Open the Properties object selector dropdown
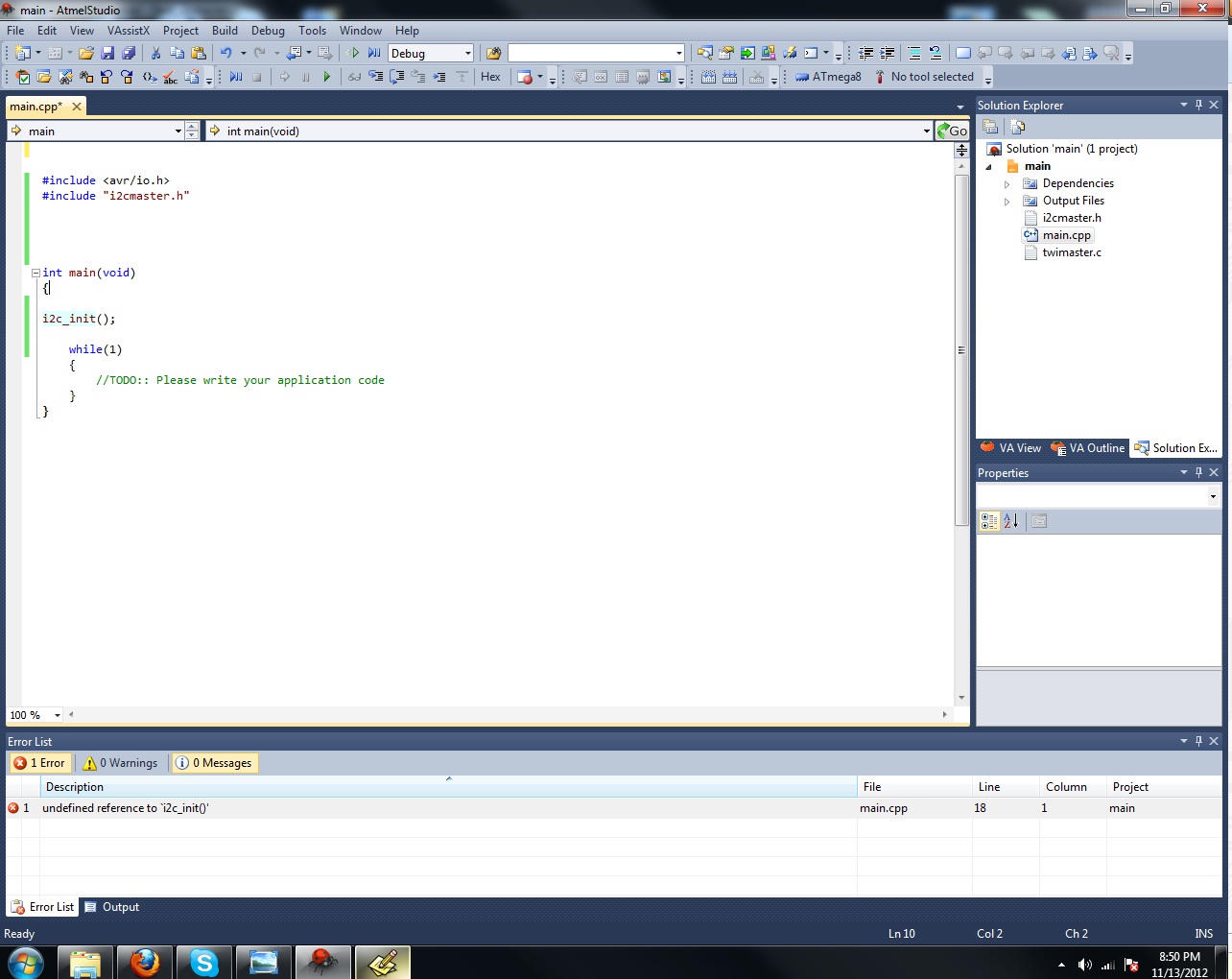The height and width of the screenshot is (979, 1232). click(1213, 496)
